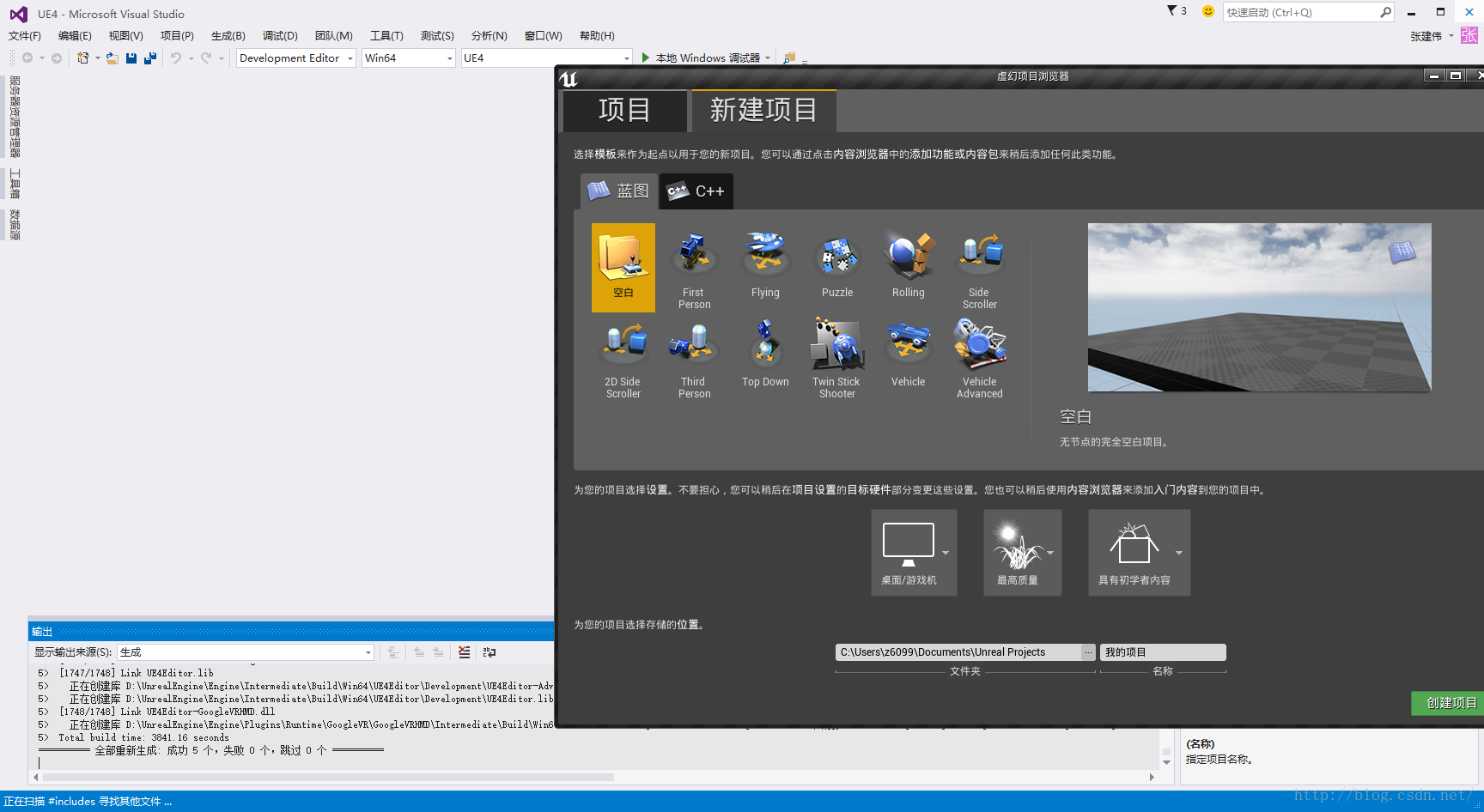Image resolution: width=1484 pixels, height=812 pixels.
Task: Clear all output in the Output panel
Action: (x=464, y=652)
